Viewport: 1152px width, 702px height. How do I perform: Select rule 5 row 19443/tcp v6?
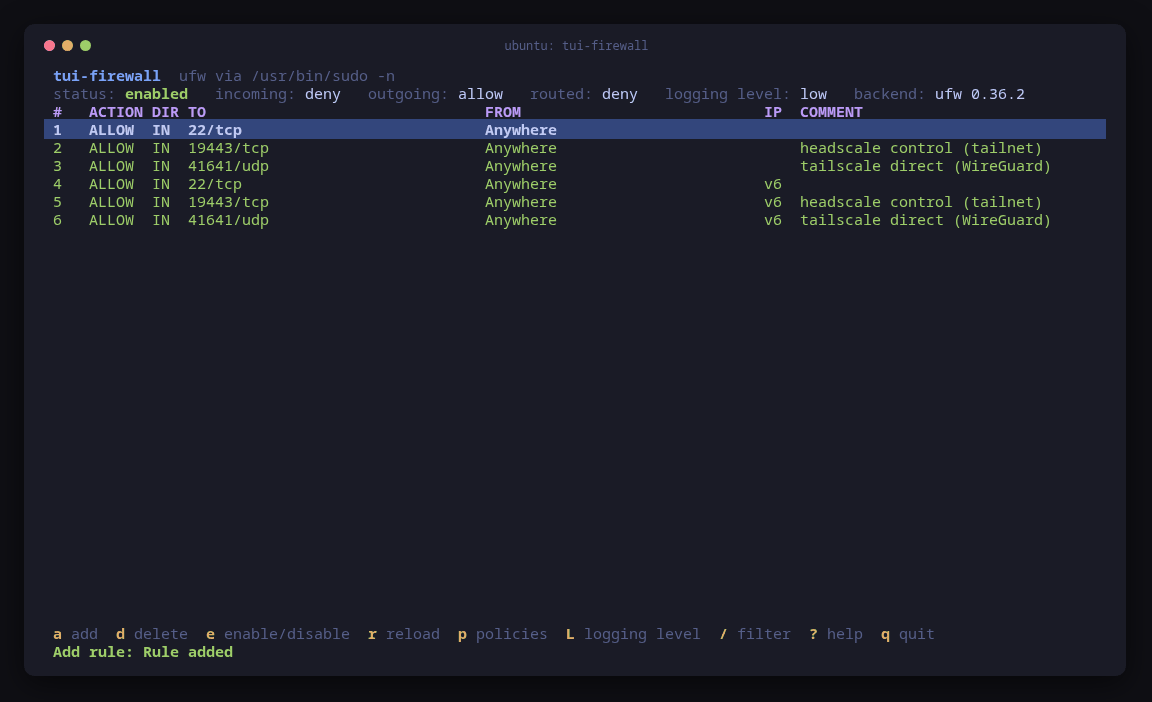point(575,202)
